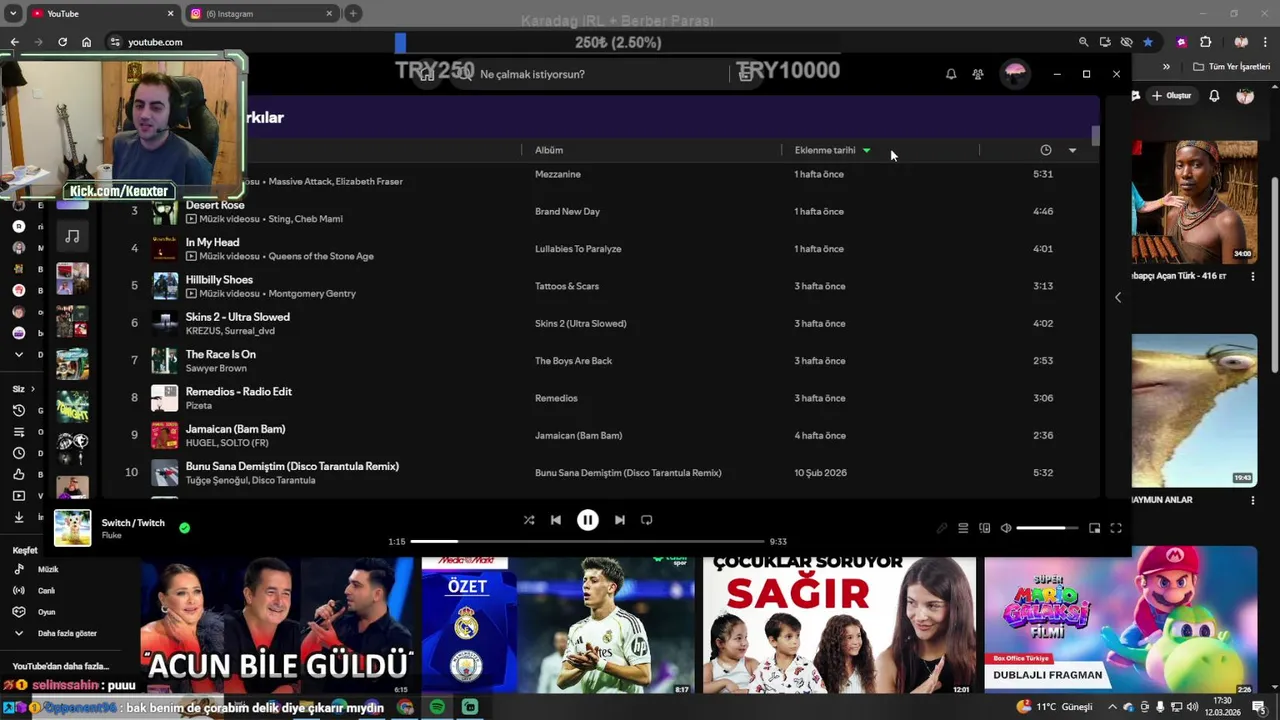Click the Jamaican (Bam Bam) album art

165,435
